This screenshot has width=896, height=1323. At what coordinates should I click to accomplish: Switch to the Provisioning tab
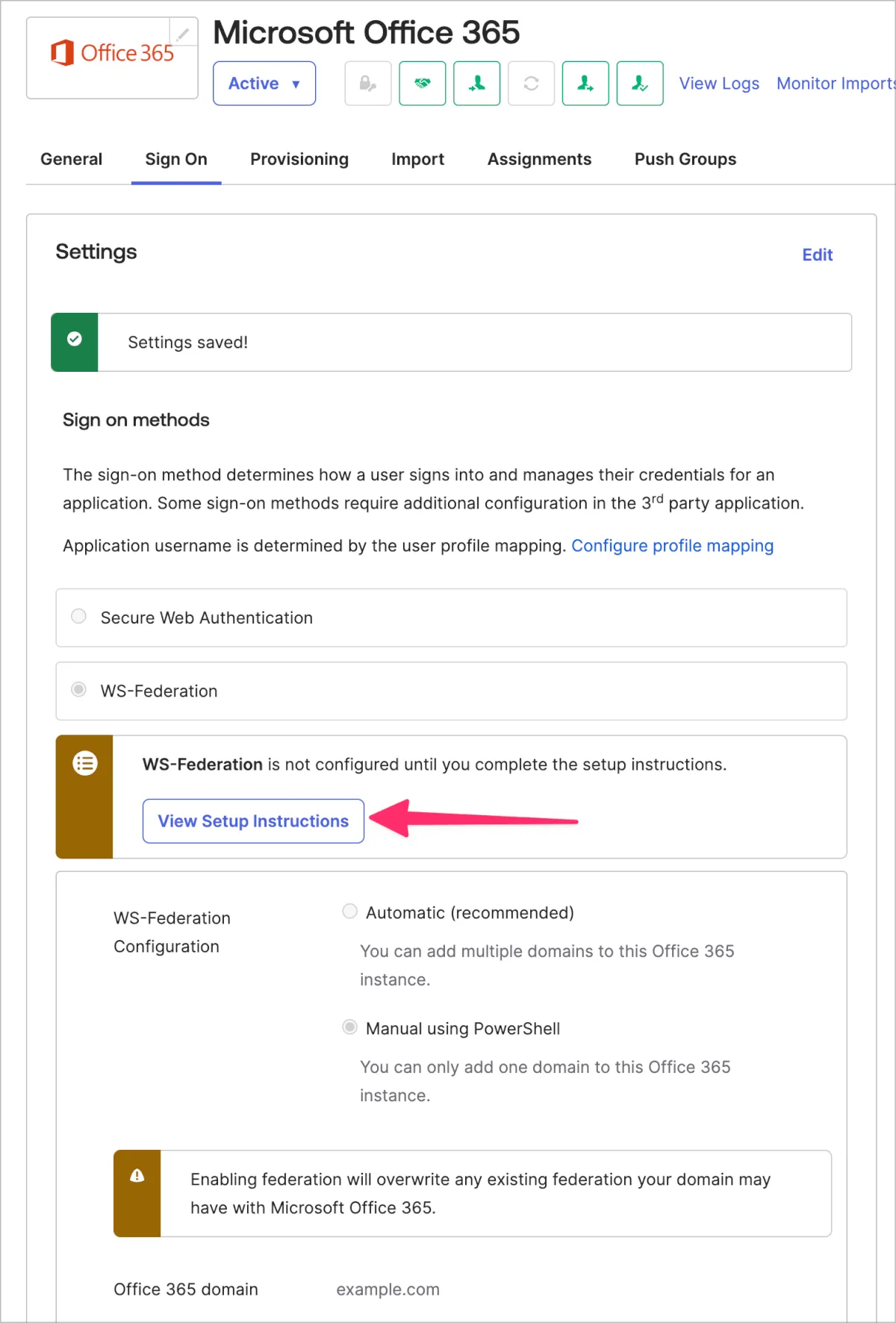tap(299, 159)
